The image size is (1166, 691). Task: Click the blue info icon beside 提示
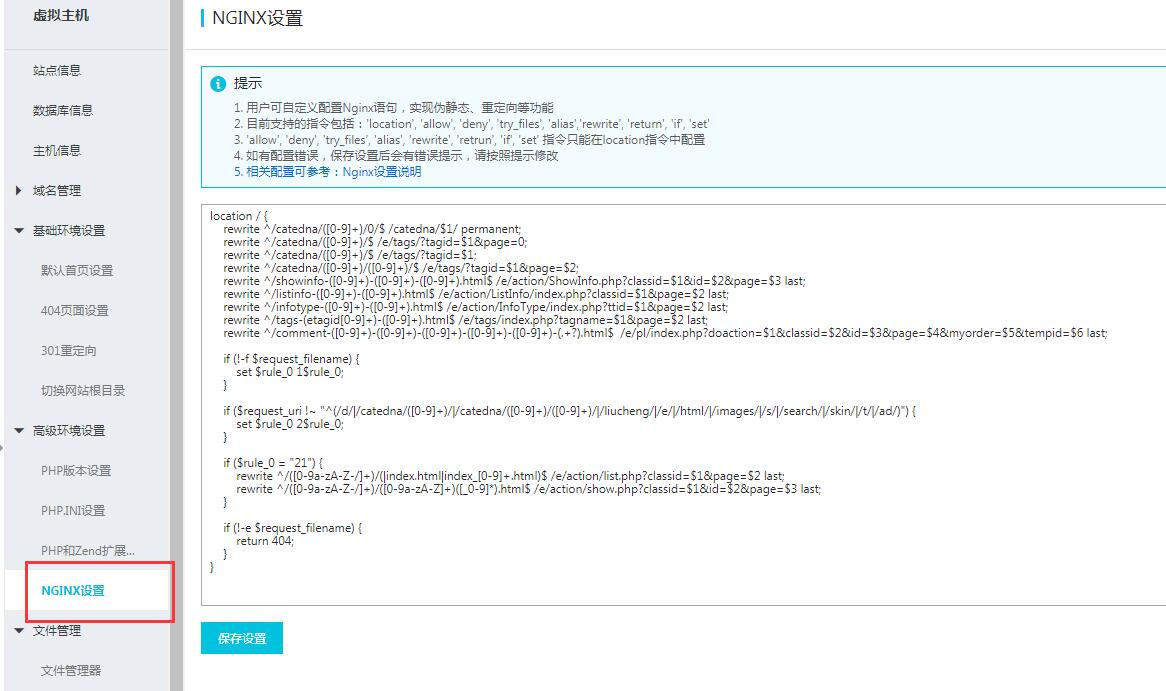(218, 84)
